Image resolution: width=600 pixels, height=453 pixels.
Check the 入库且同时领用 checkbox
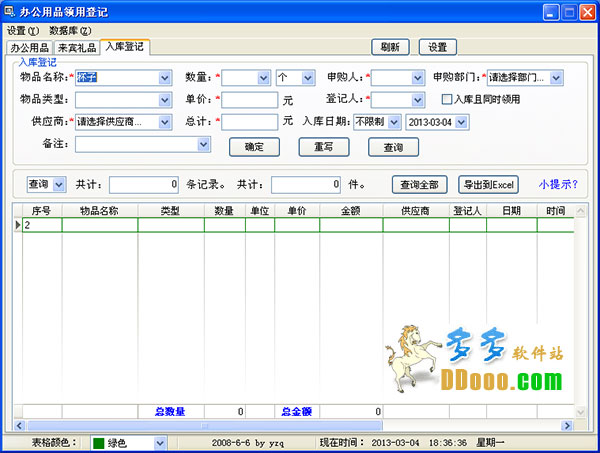447,99
